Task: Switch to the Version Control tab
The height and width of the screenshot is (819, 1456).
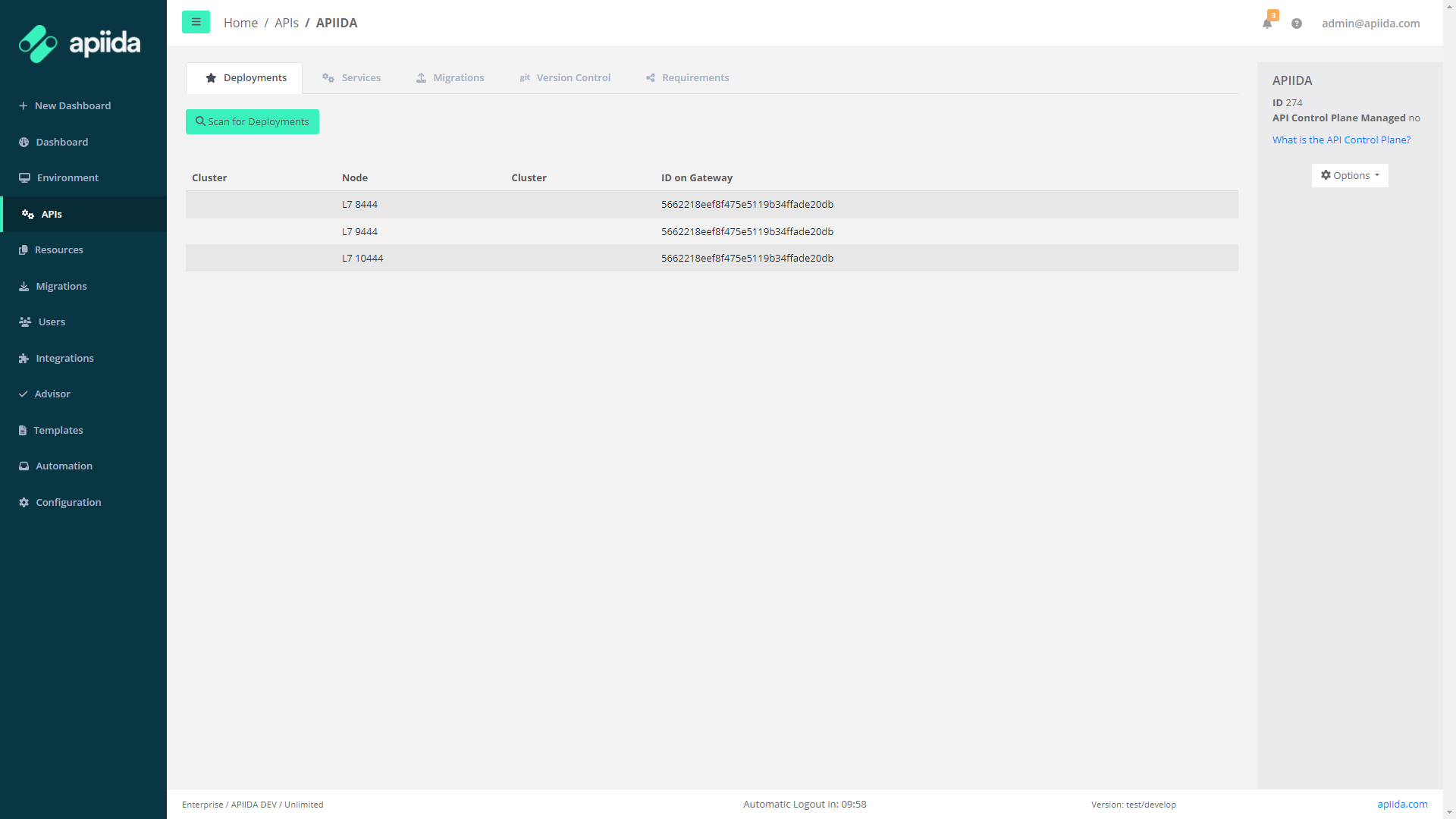Action: click(x=565, y=77)
